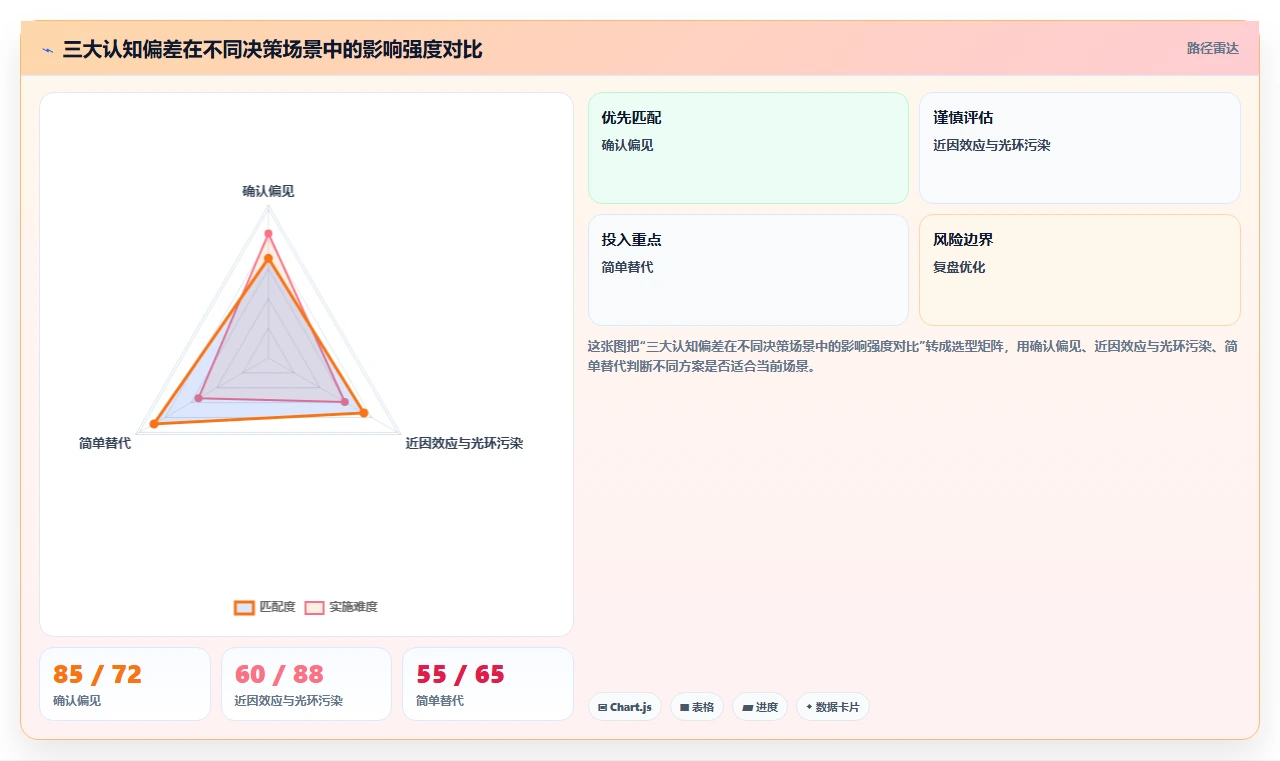Viewport: 1280px width, 761px height.
Task: Click the description paragraph starting 这张图把
Action: tap(914, 356)
